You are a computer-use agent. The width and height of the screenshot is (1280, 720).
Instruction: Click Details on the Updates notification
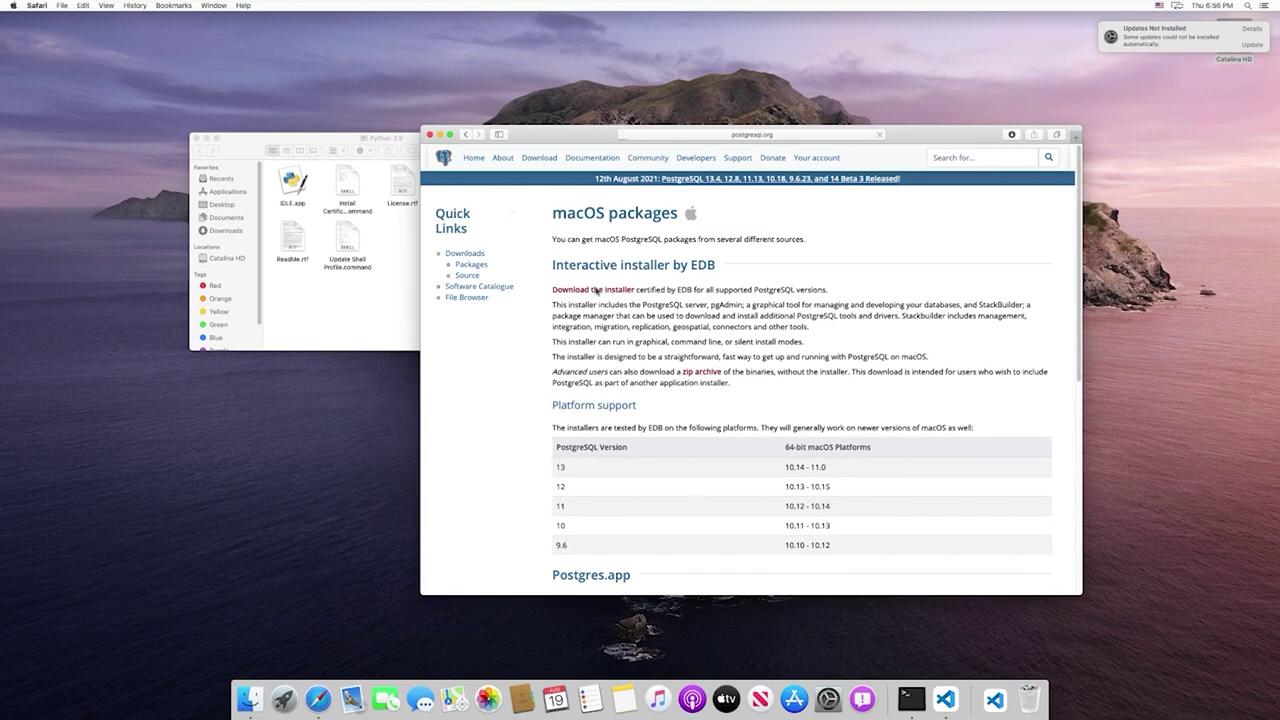point(1251,29)
